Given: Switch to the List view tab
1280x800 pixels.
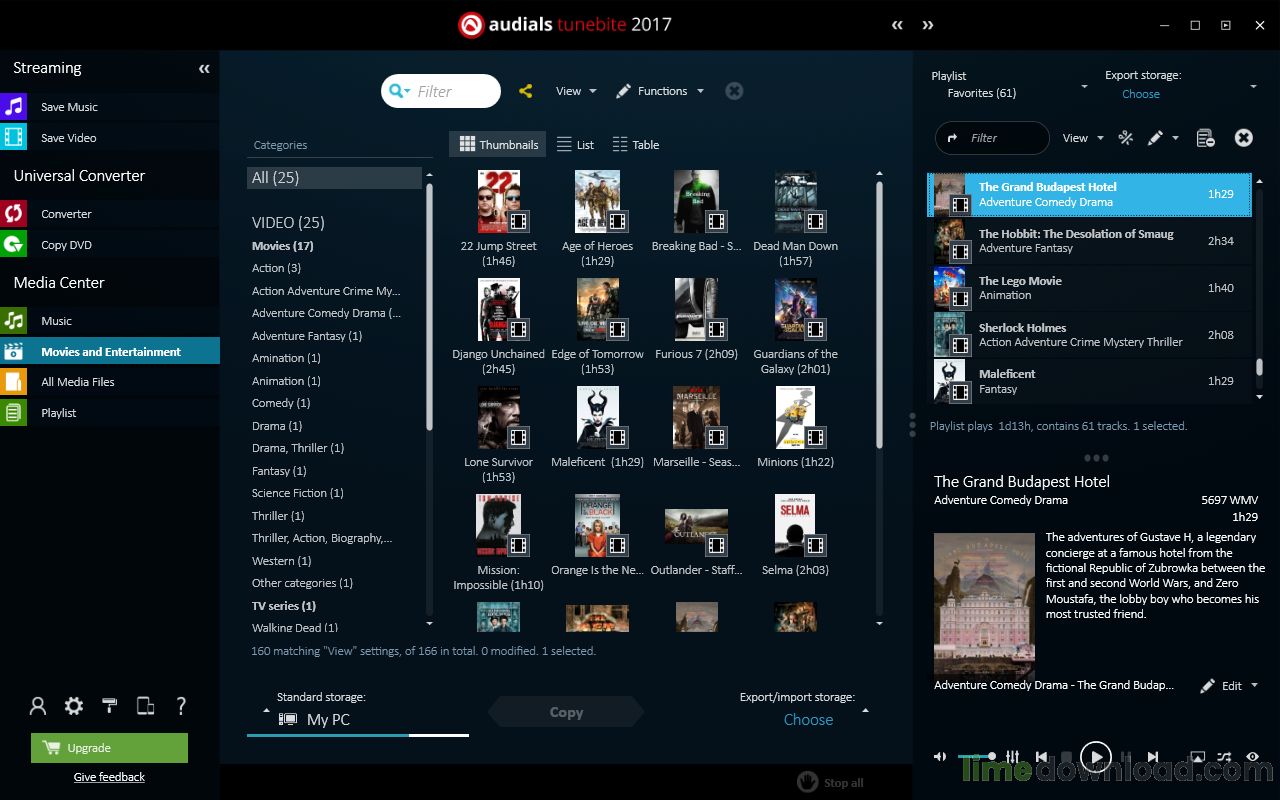Looking at the screenshot, I should [576, 145].
